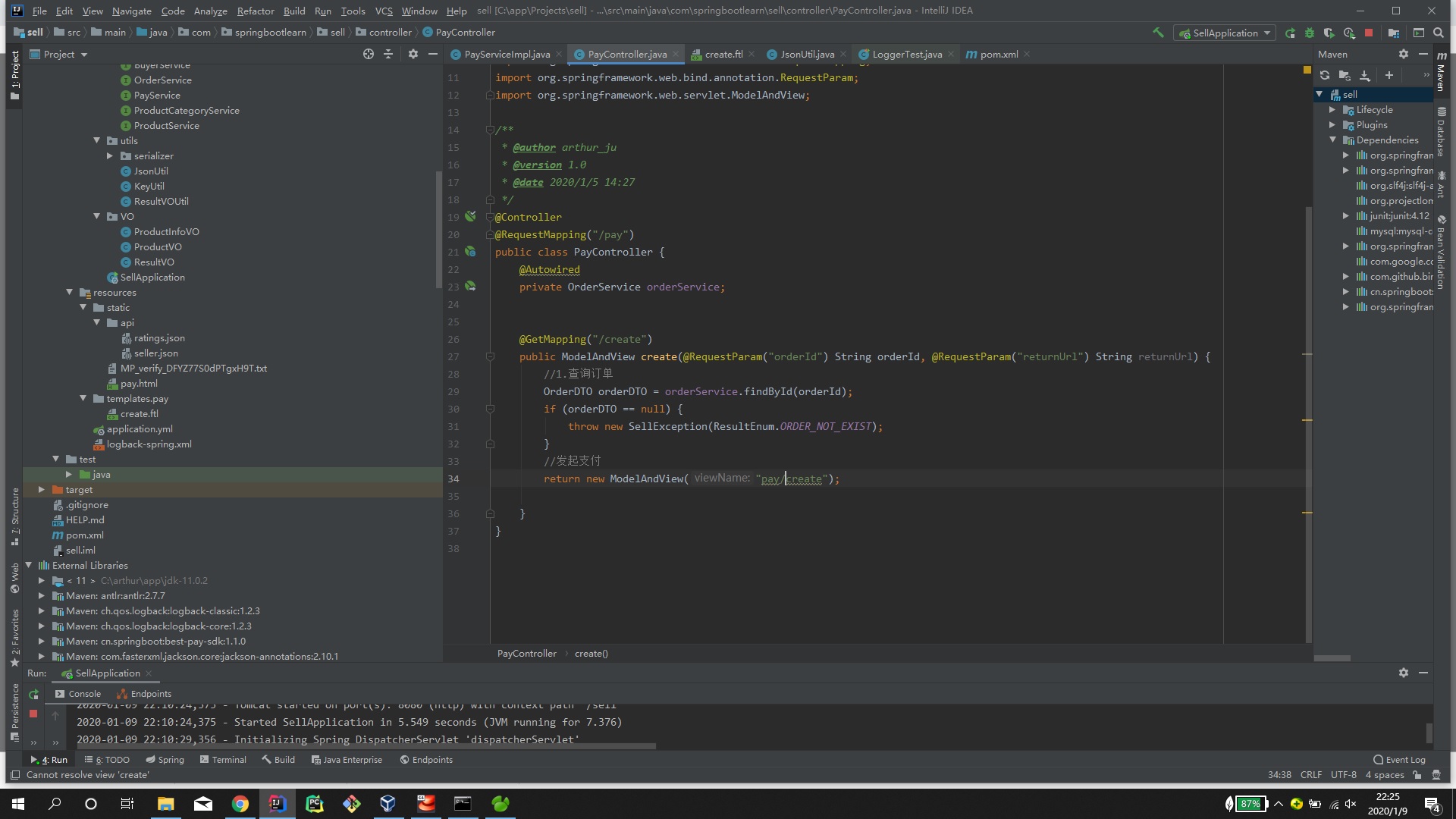Click the autowired gutter icon on line 23
The image size is (1456, 819).
click(x=470, y=287)
